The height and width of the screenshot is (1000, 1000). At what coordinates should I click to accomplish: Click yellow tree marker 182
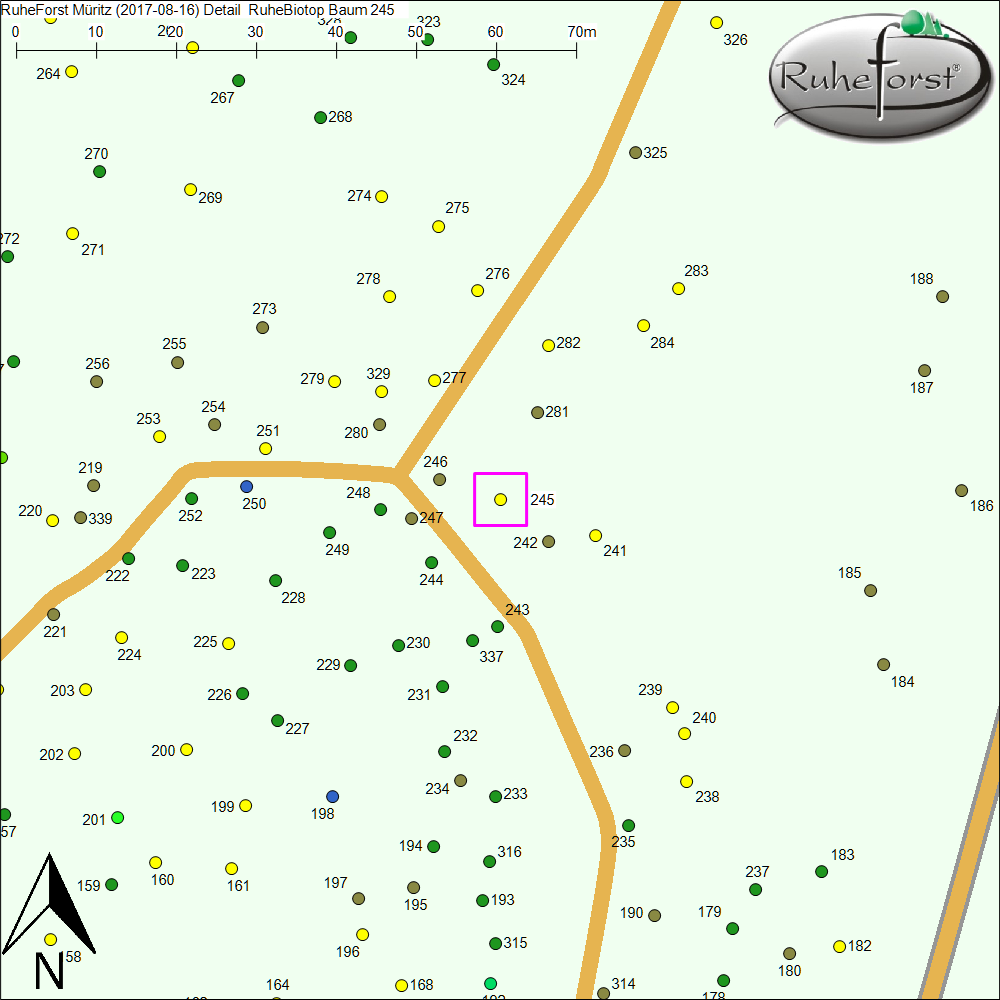click(839, 946)
